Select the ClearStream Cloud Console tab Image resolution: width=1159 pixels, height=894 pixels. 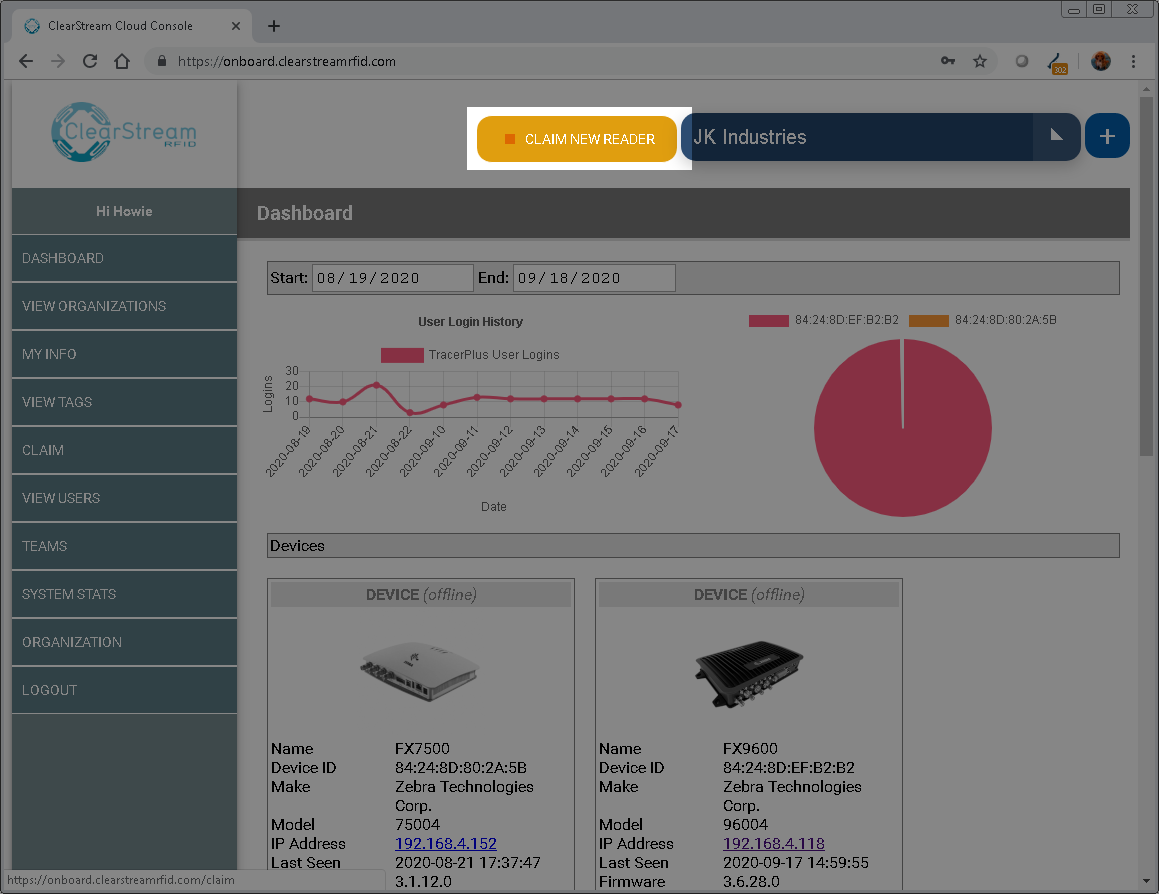(x=132, y=26)
